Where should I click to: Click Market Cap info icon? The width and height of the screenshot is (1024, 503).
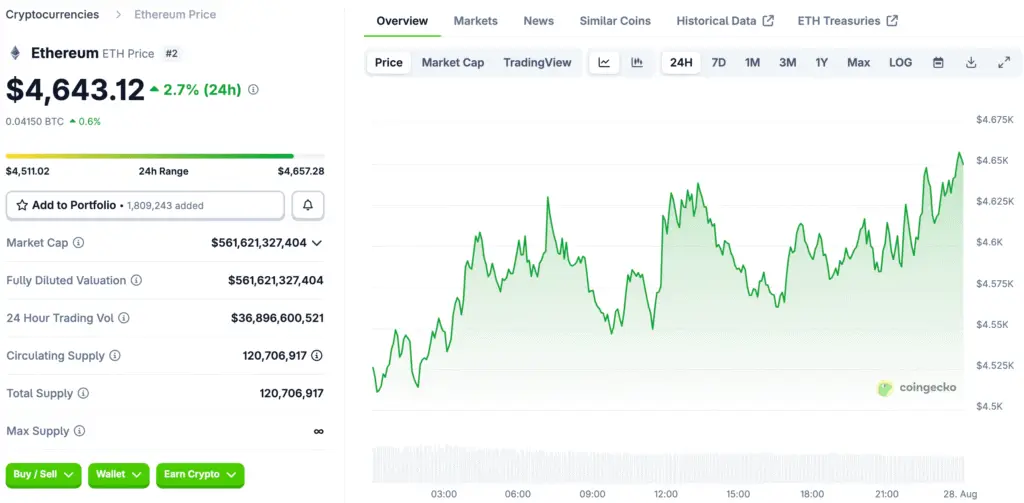click(x=78, y=242)
